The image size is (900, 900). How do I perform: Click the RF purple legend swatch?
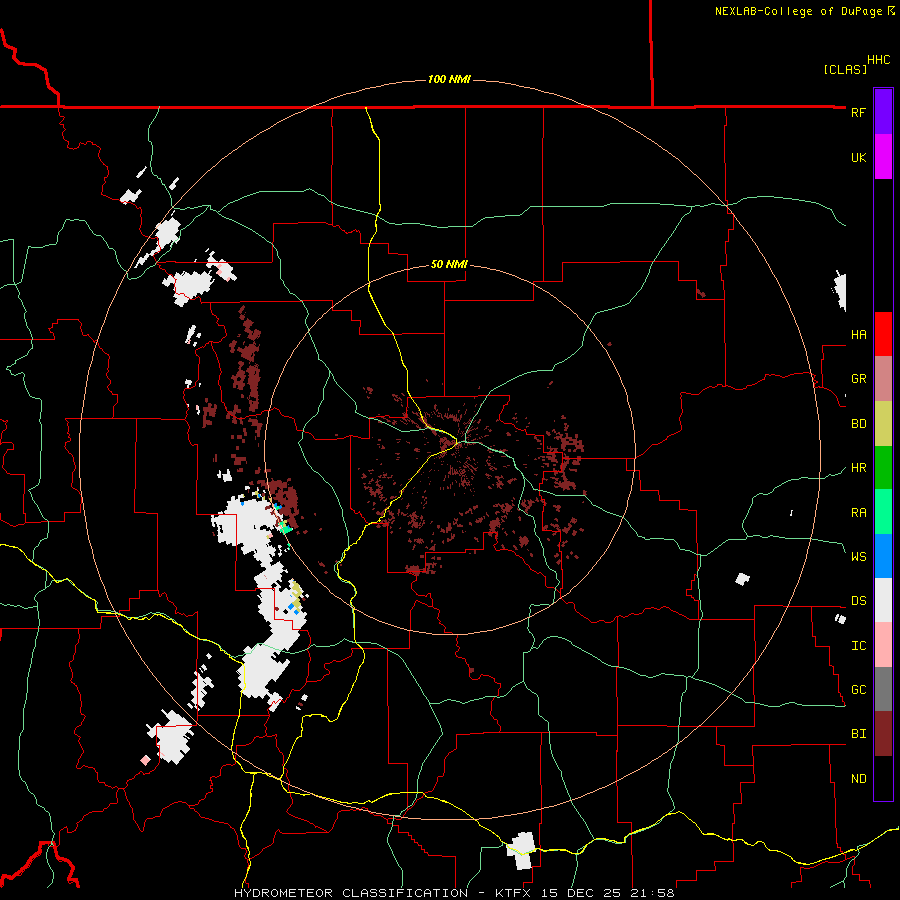coord(883,112)
